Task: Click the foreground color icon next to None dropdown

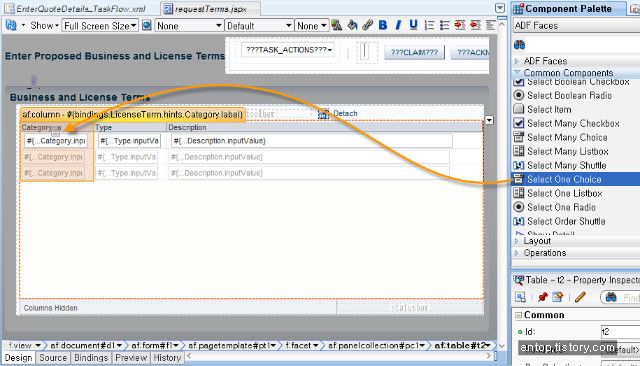Action: click(337, 25)
